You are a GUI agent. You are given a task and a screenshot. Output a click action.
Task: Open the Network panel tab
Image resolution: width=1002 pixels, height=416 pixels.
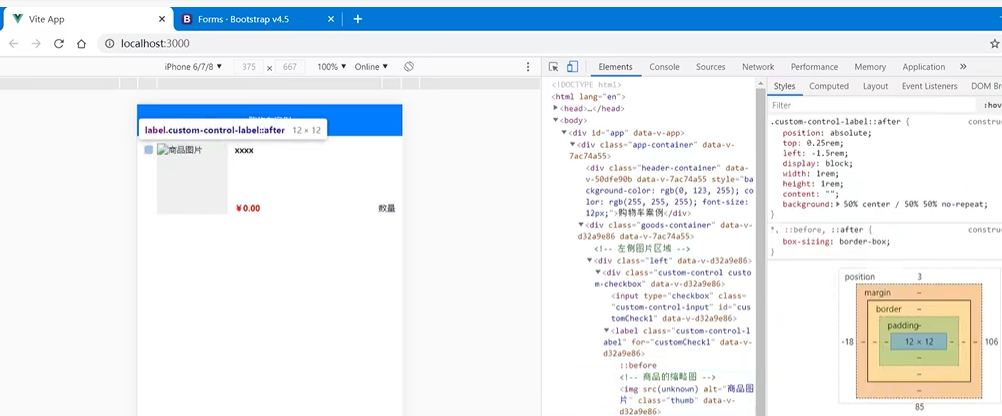tap(758, 66)
